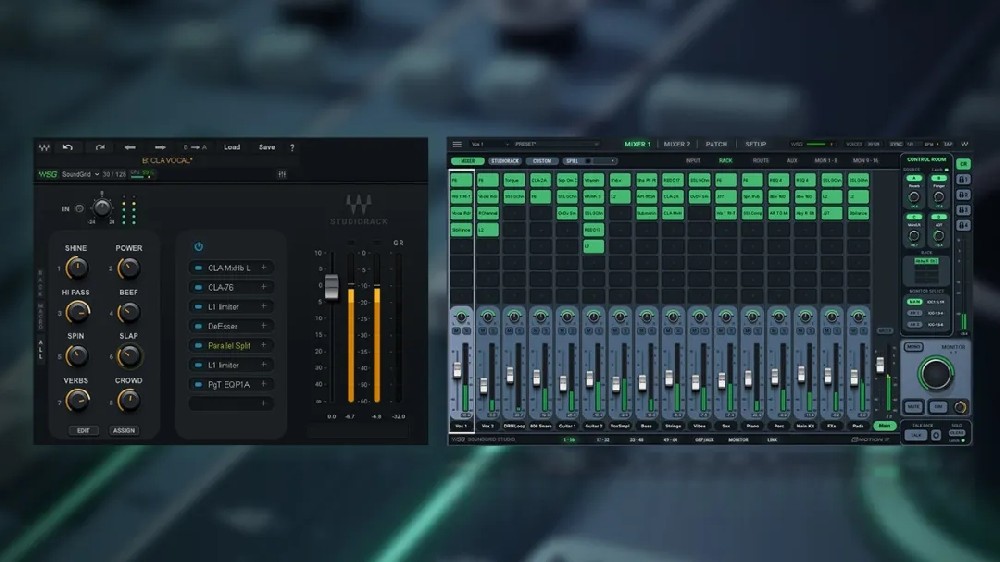Click the lock 2 icon under CR

[964, 195]
